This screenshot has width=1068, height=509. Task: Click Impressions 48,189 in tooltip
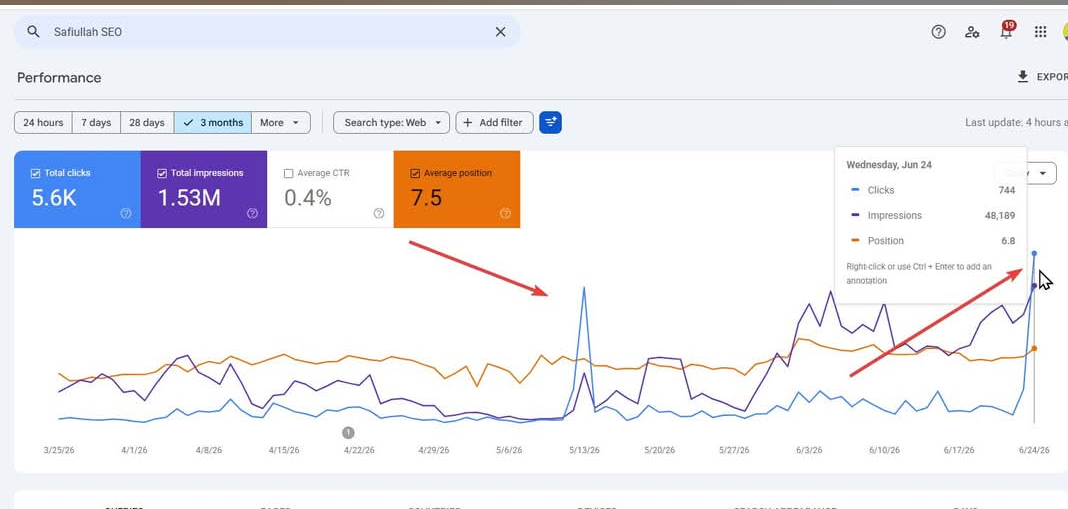pyautogui.click(x=931, y=215)
